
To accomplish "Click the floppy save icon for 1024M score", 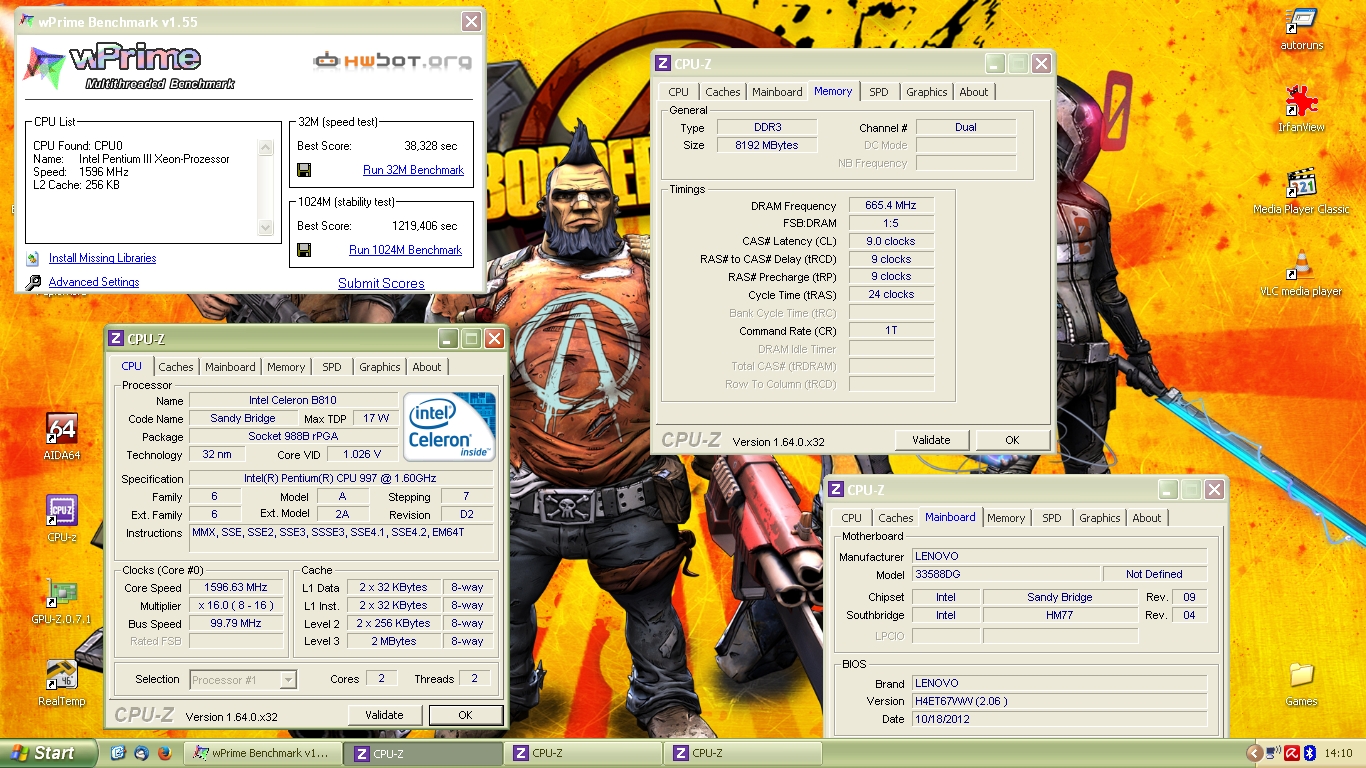I will 304,250.
